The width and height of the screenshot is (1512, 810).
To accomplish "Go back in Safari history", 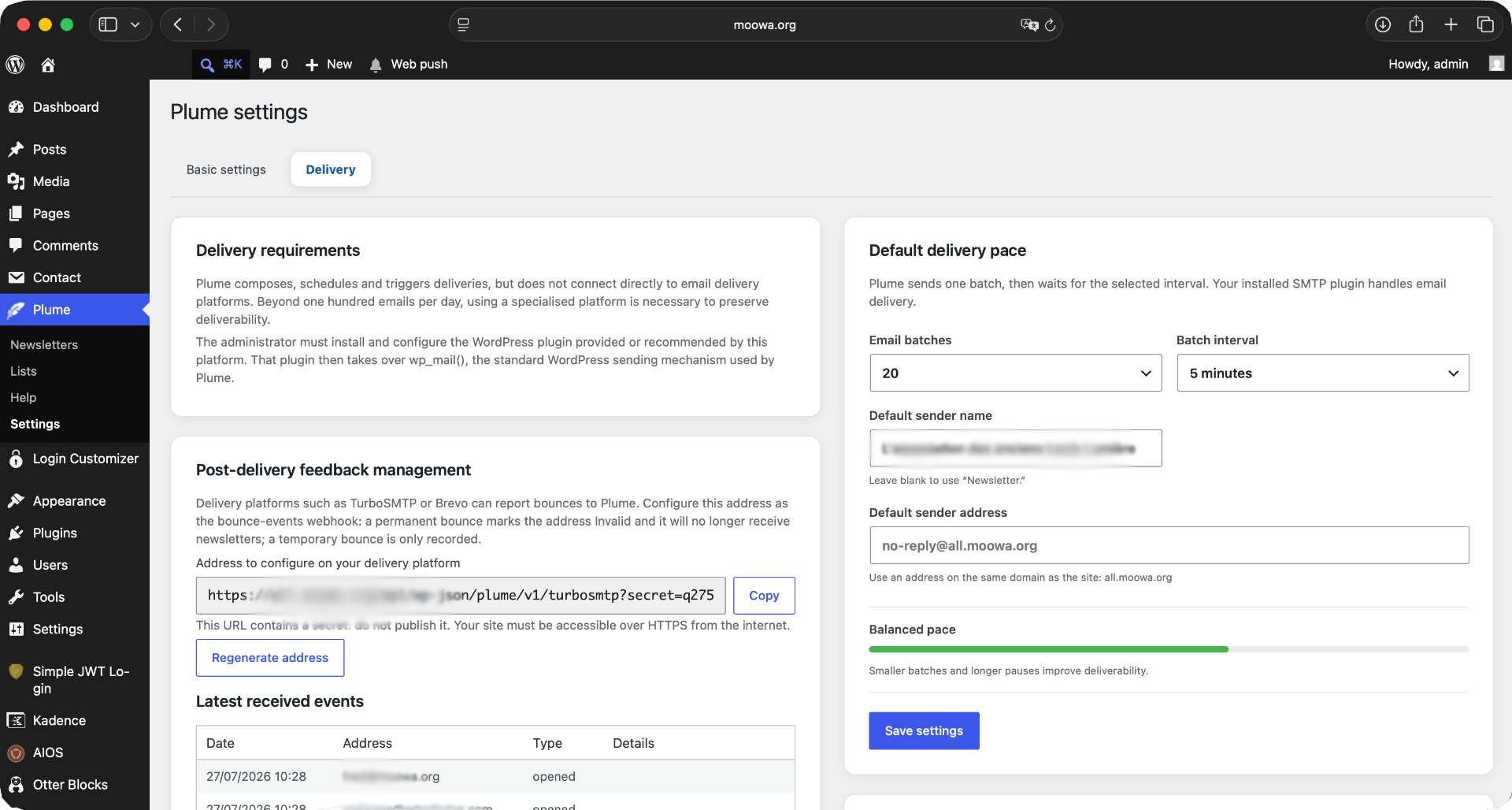I will 178,24.
